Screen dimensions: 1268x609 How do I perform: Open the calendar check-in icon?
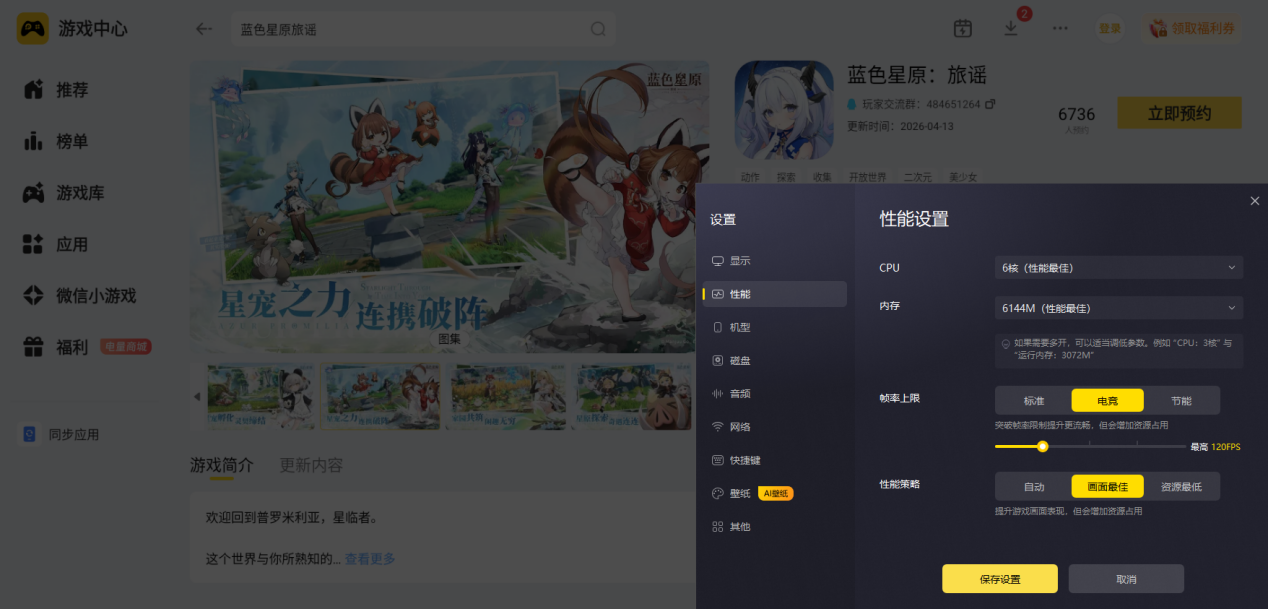(962, 29)
